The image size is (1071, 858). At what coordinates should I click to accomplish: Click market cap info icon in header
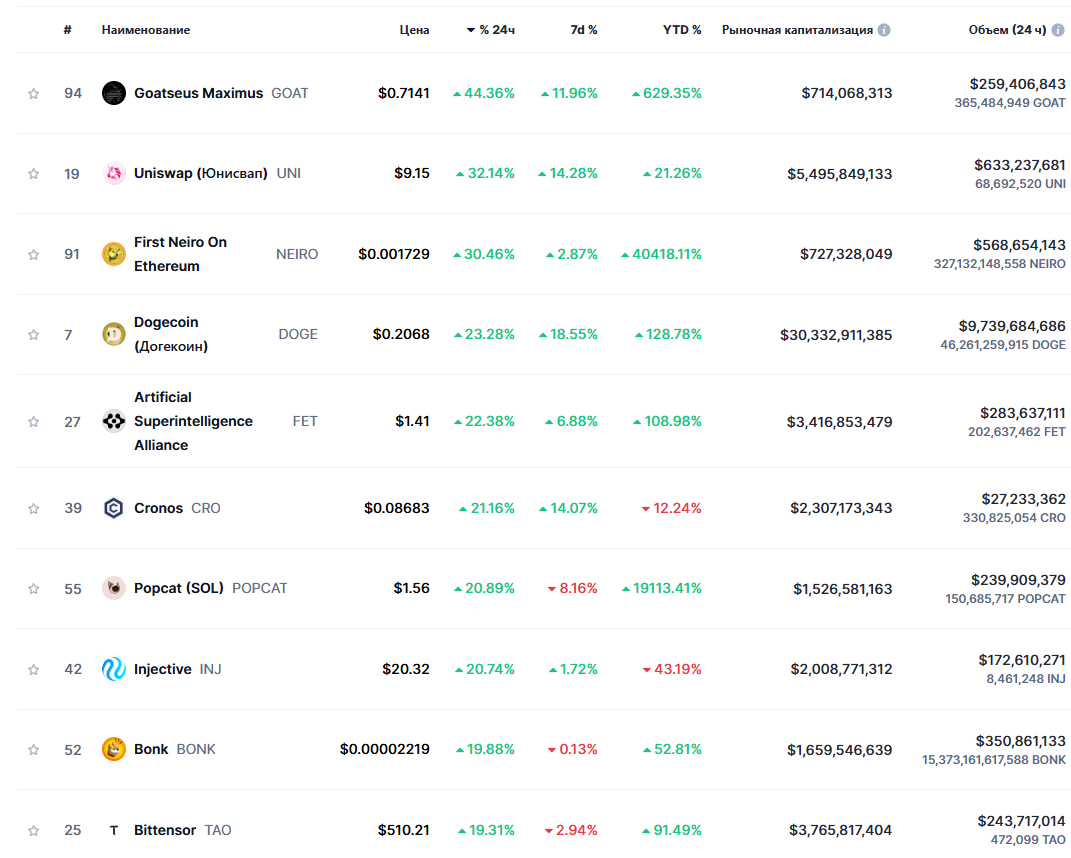(884, 30)
